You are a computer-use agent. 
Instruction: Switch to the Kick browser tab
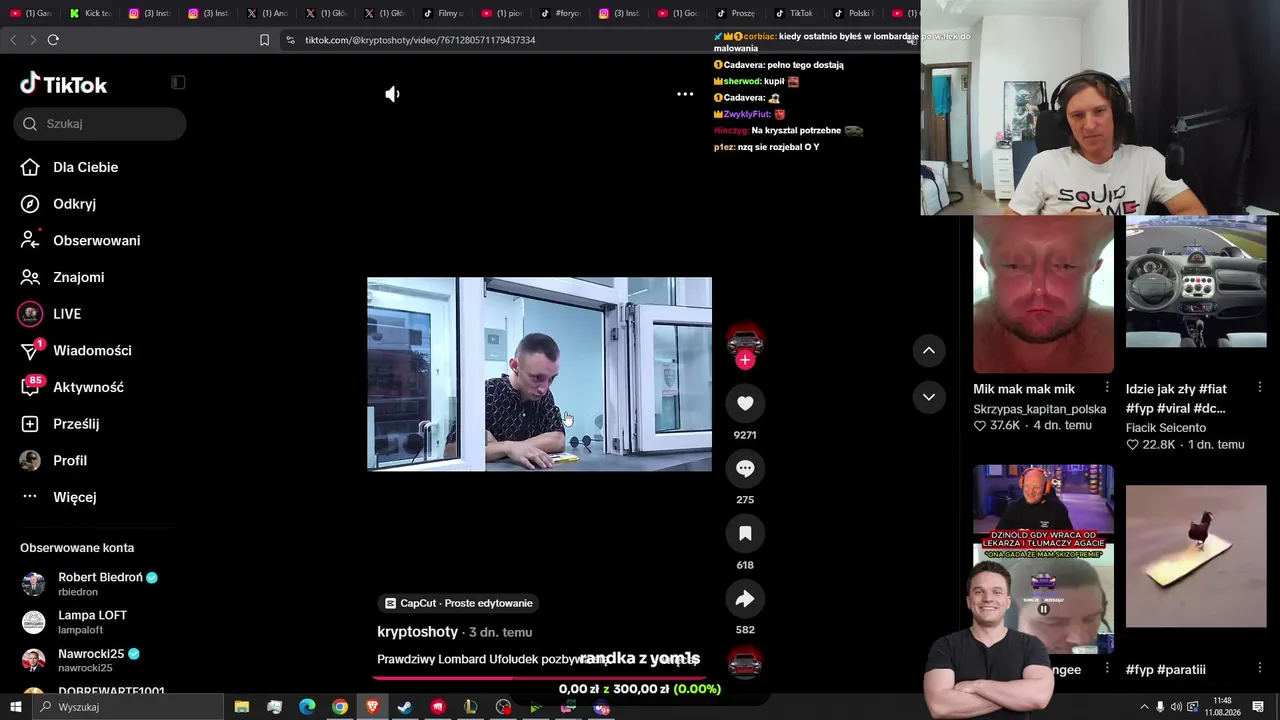(89, 13)
